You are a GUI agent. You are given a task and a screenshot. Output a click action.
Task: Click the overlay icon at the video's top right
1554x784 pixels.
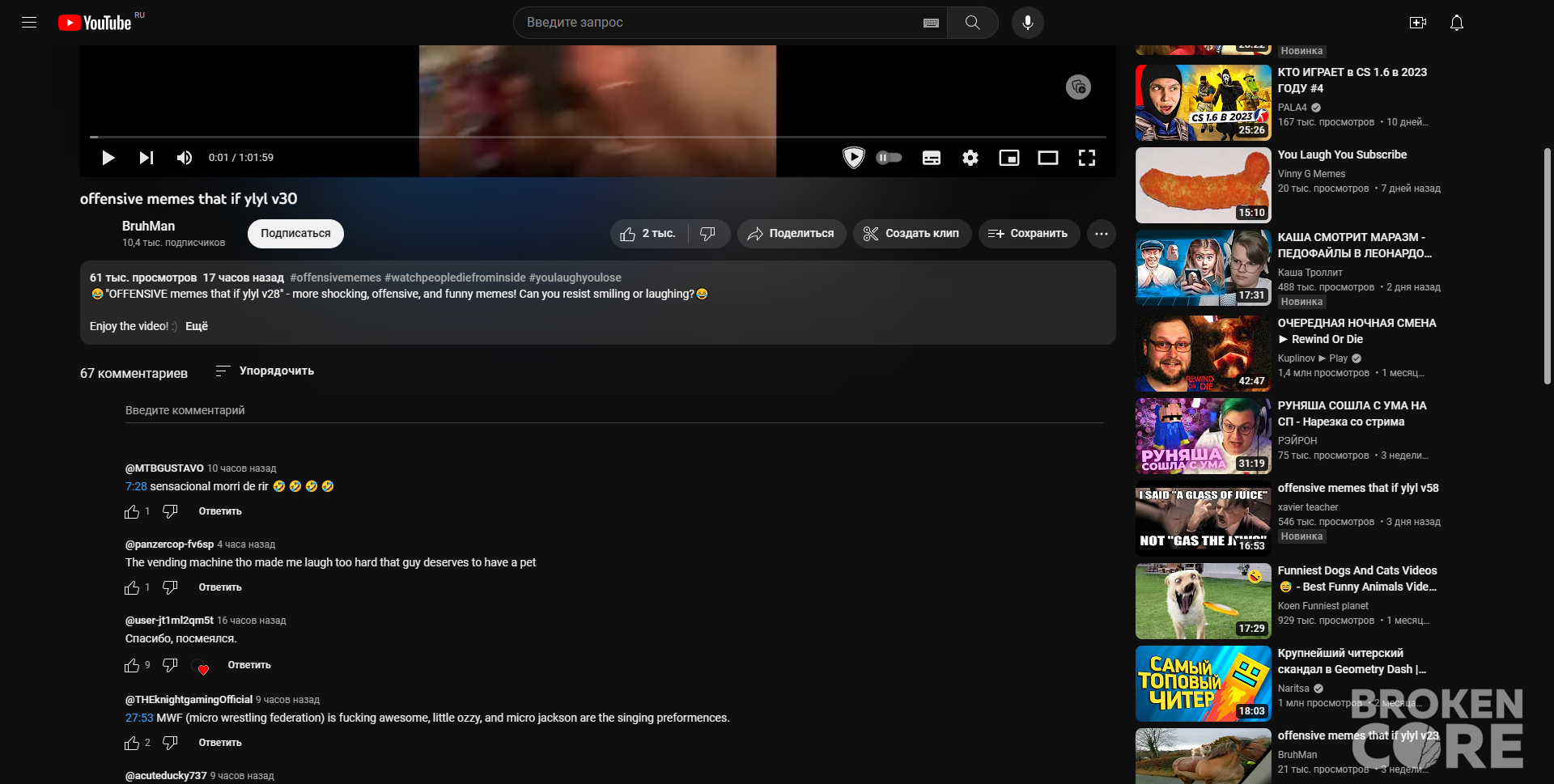(1078, 87)
